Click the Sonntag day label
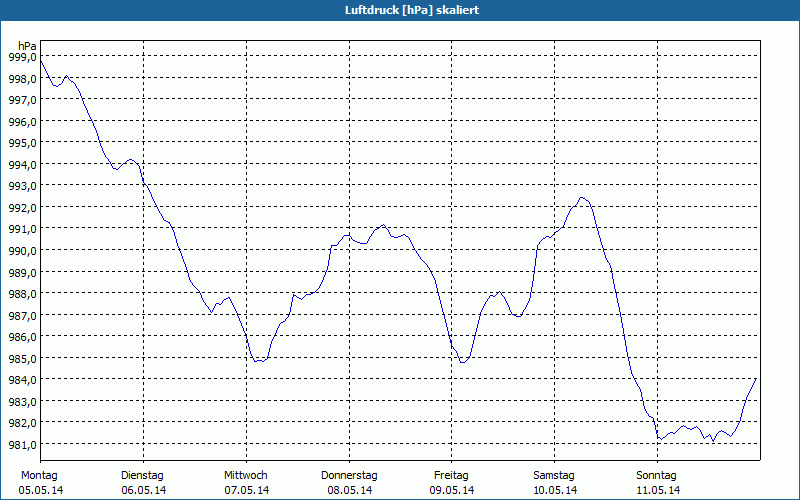This screenshot has height=500, width=800. click(x=657, y=476)
